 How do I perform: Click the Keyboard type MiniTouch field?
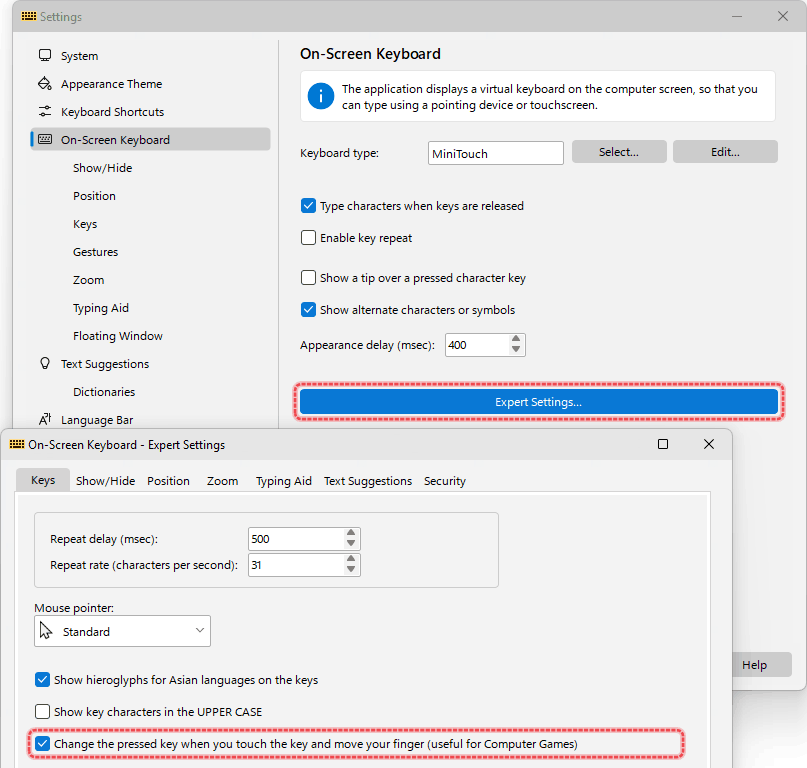496,153
